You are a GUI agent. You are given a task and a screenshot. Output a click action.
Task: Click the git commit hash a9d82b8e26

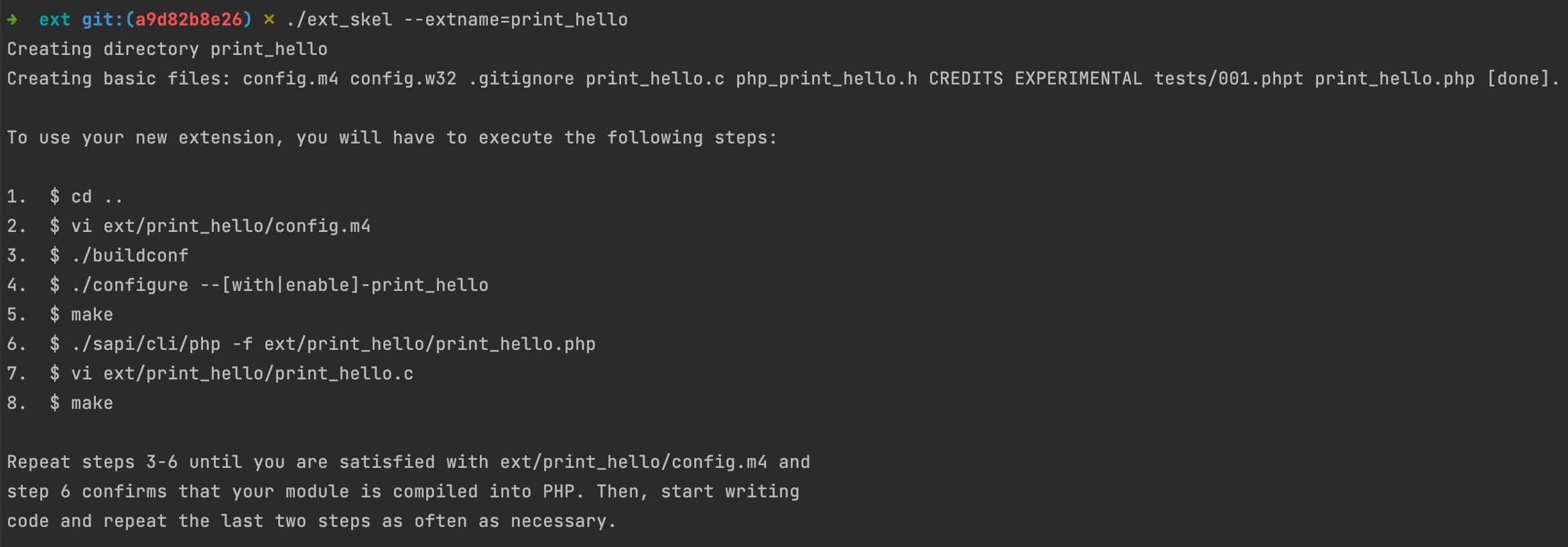(188, 19)
